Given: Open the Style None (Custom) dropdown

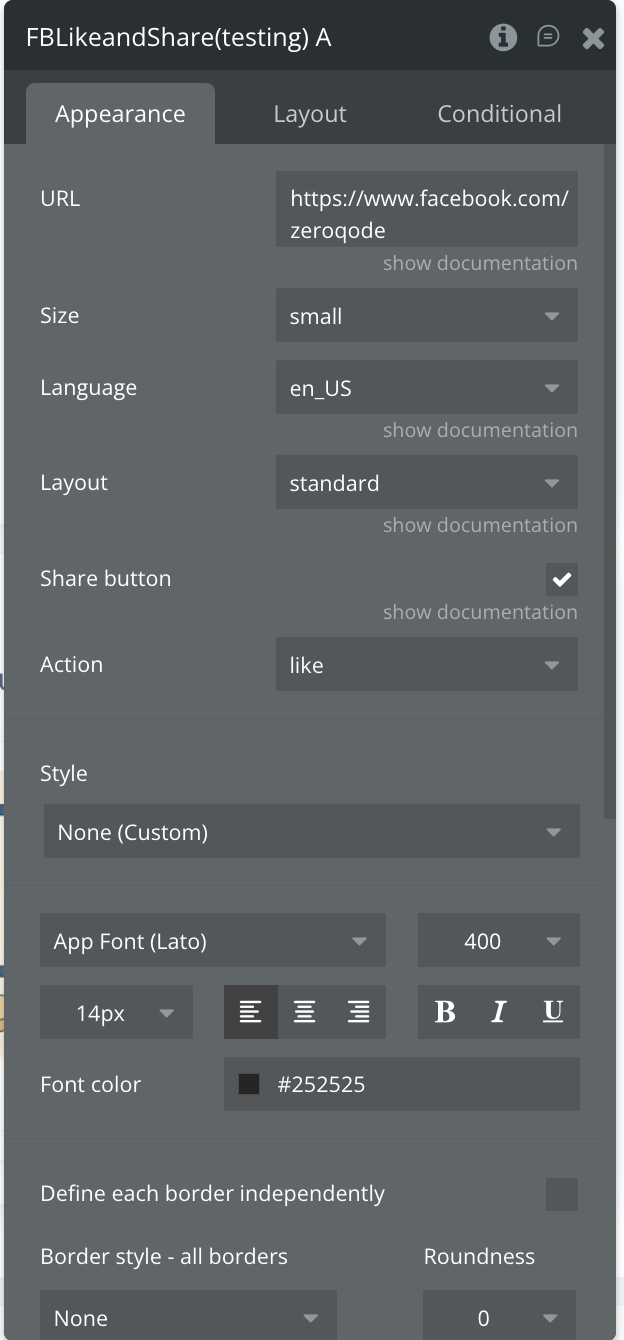Looking at the screenshot, I should (x=312, y=832).
